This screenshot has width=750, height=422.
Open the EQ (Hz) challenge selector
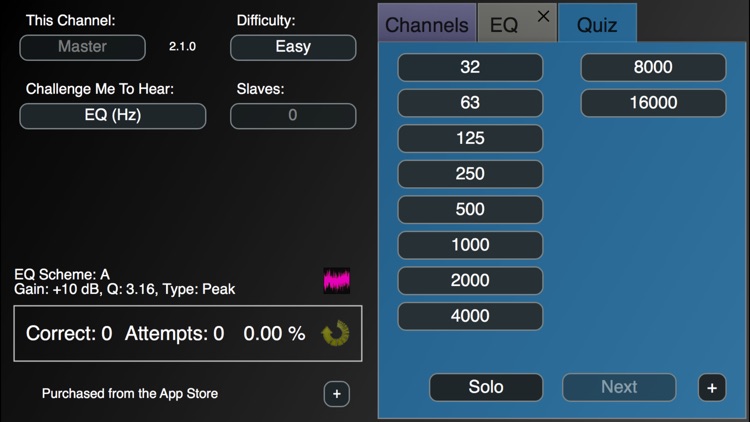click(113, 116)
